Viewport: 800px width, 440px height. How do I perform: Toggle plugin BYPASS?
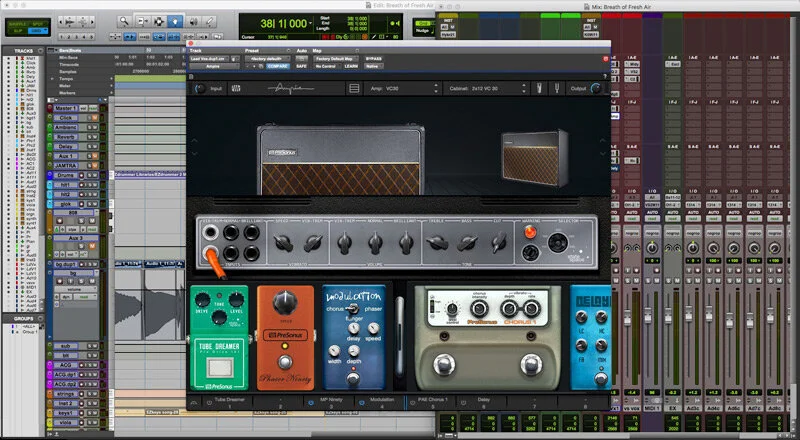(373, 59)
